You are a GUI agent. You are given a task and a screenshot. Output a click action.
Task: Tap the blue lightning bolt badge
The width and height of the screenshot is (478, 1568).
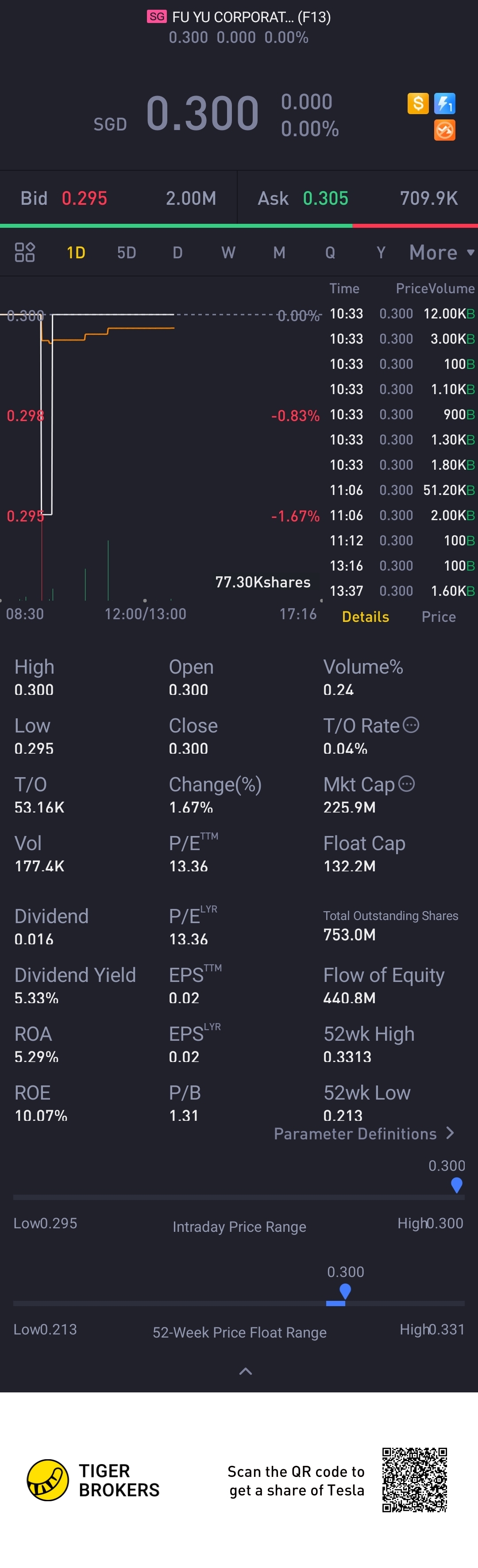(444, 104)
